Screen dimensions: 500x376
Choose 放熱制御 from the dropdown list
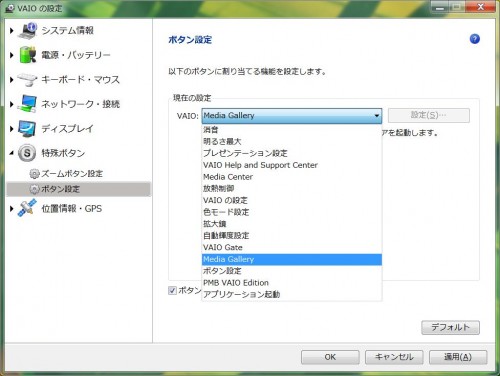(292, 188)
